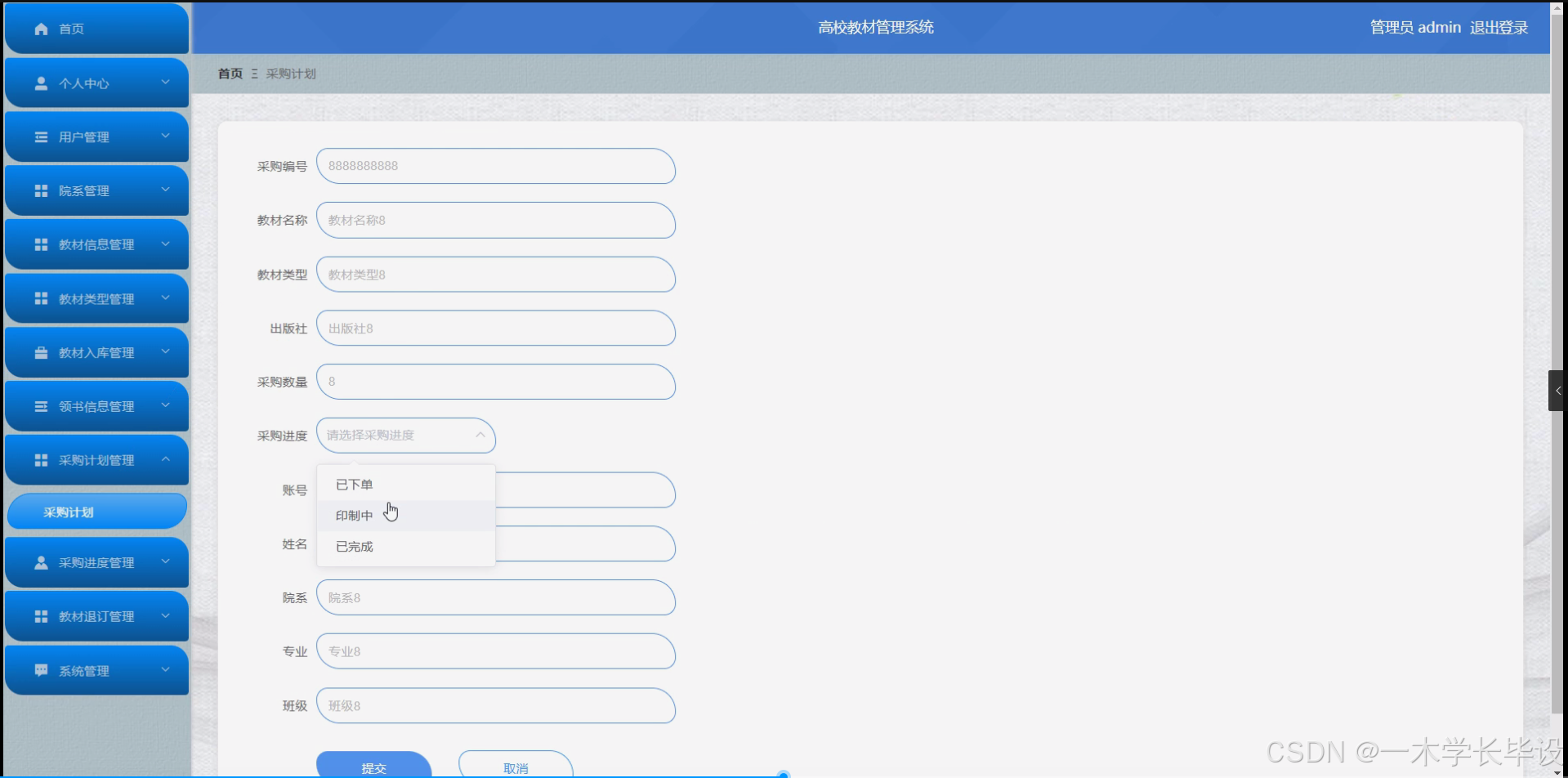Click the 出版社 input field
The height and width of the screenshot is (778, 1568).
coord(495,329)
